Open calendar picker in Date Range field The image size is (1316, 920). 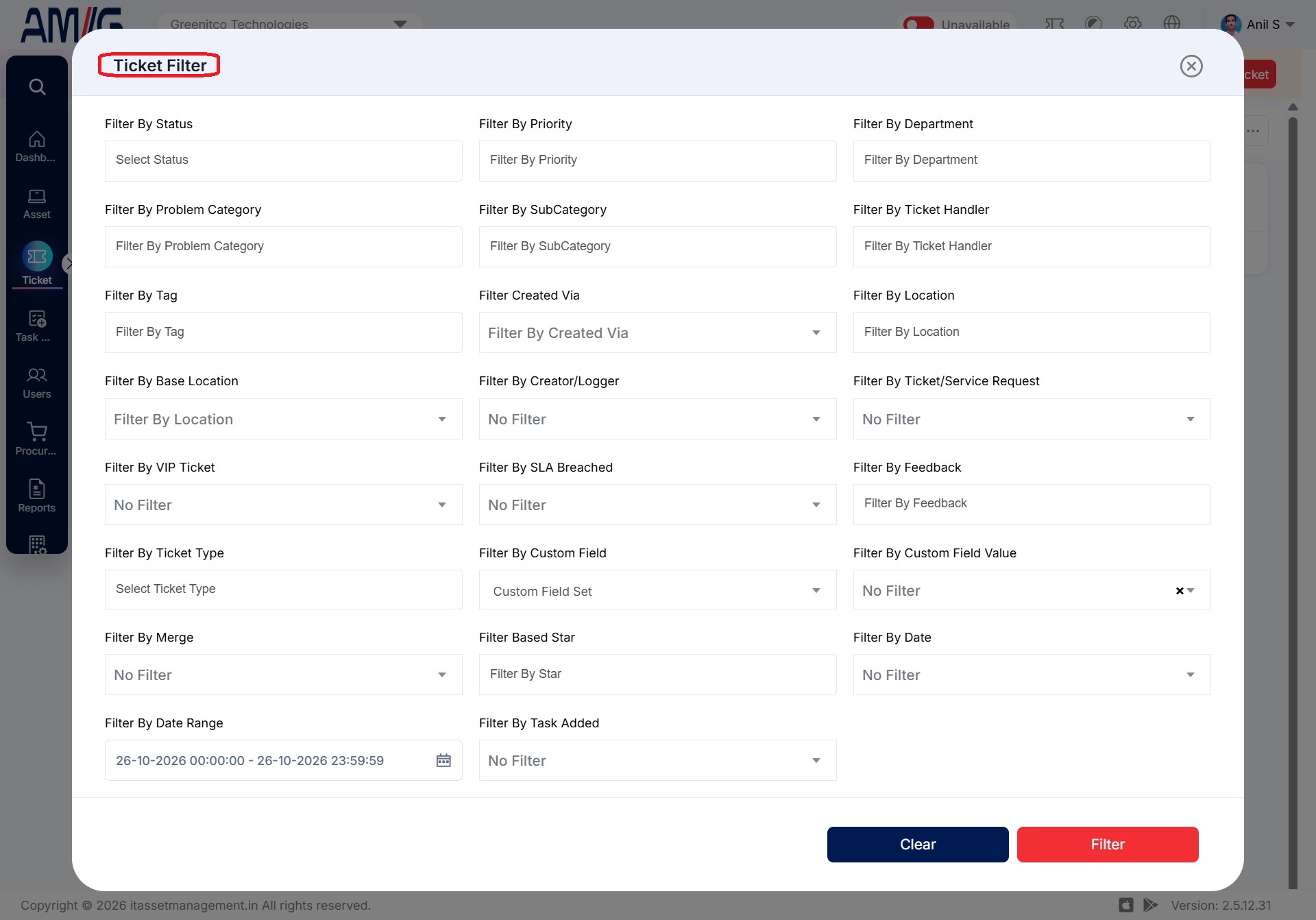pos(443,760)
